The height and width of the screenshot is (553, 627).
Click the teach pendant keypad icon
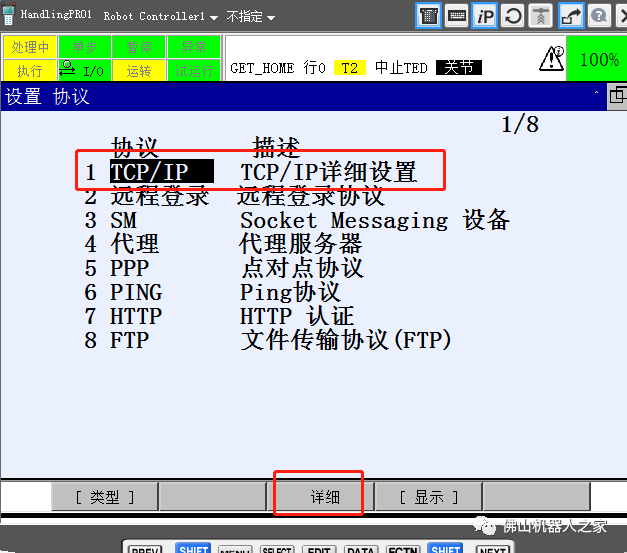point(428,16)
